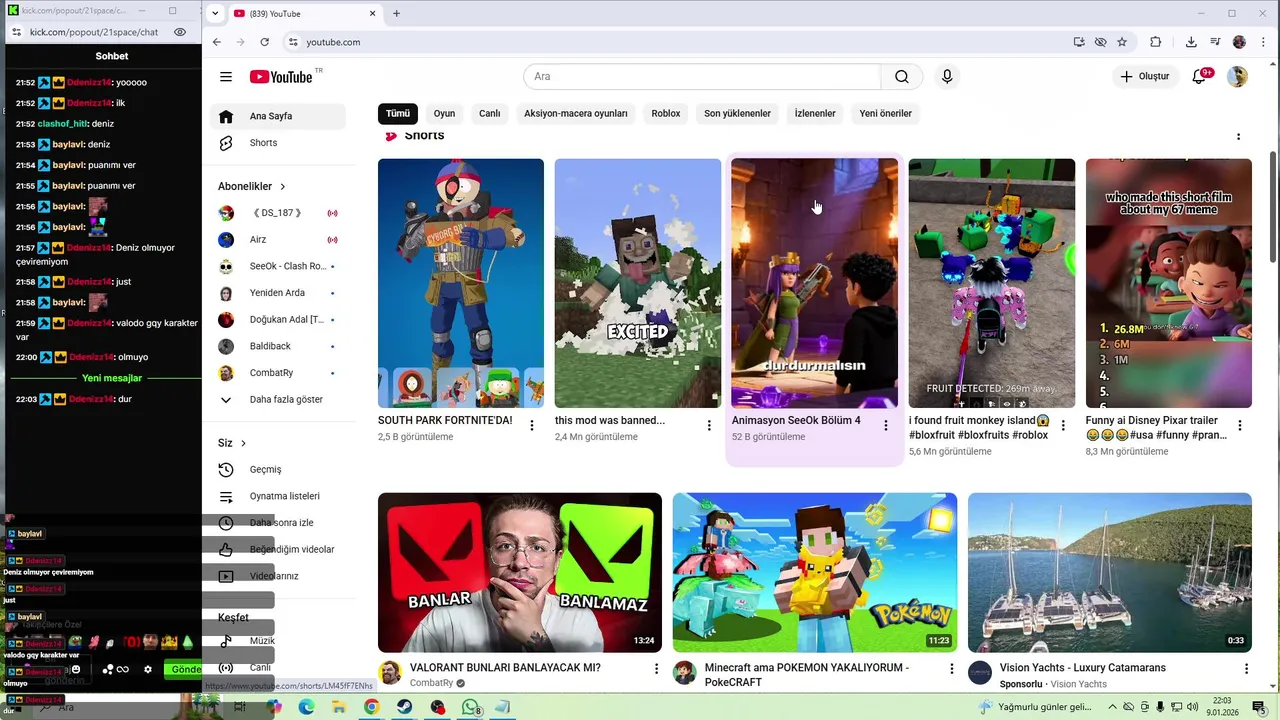The height and width of the screenshot is (720, 1280).
Task: Open the Airz subscription channel
Action: (278, 240)
